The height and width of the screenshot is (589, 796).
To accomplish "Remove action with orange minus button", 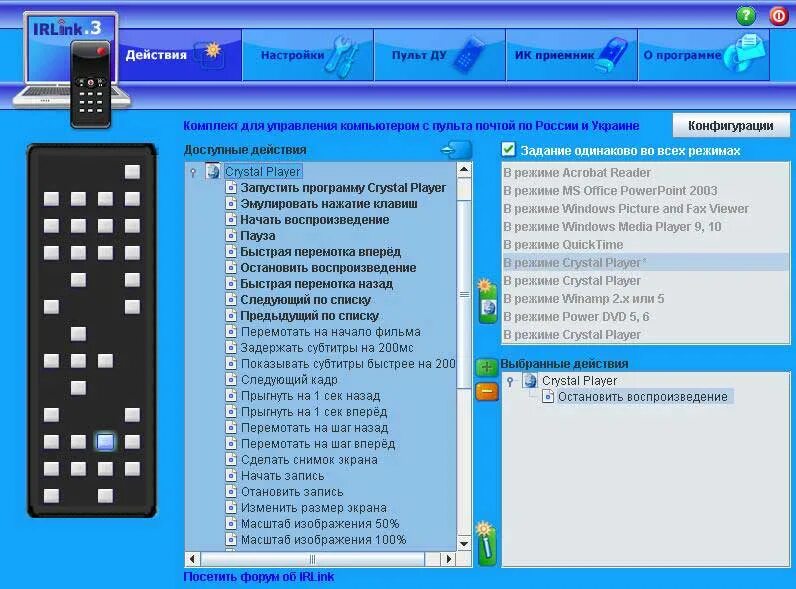I will tap(486, 391).
